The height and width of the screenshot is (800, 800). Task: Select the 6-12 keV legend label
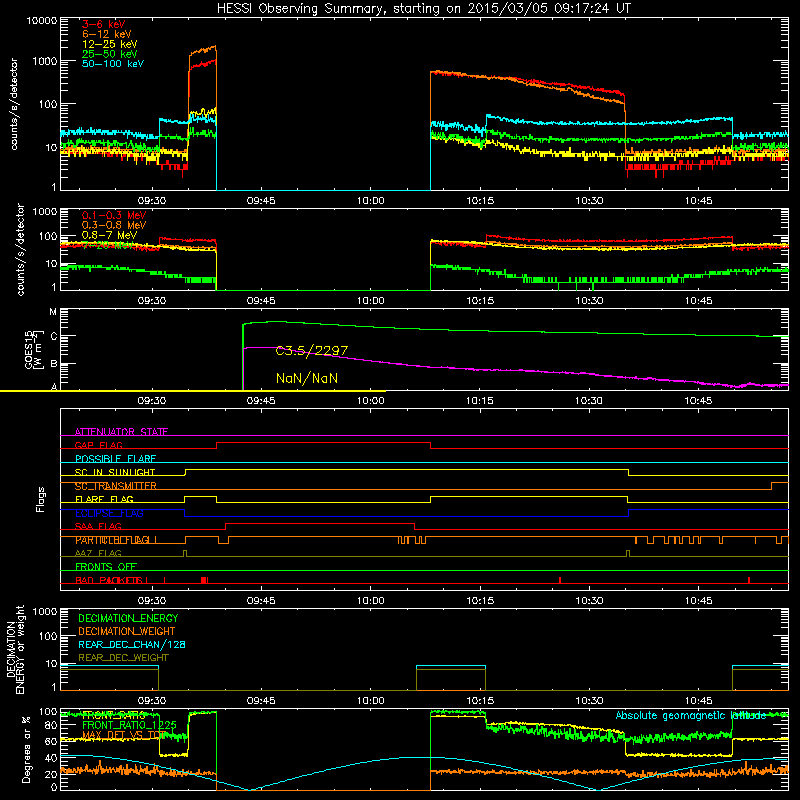tap(107, 34)
